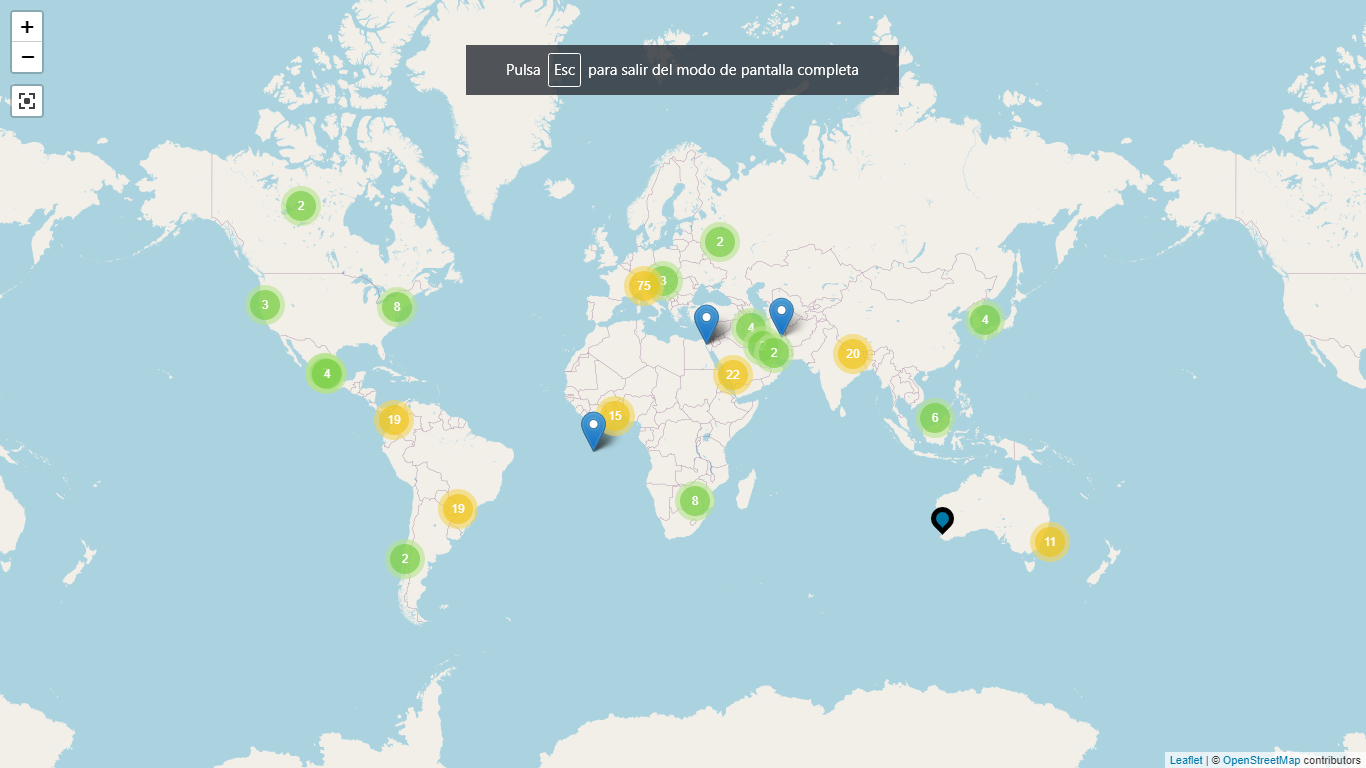The width and height of the screenshot is (1366, 768).
Task: Click the dark pin marker over western Australia
Action: point(941,521)
